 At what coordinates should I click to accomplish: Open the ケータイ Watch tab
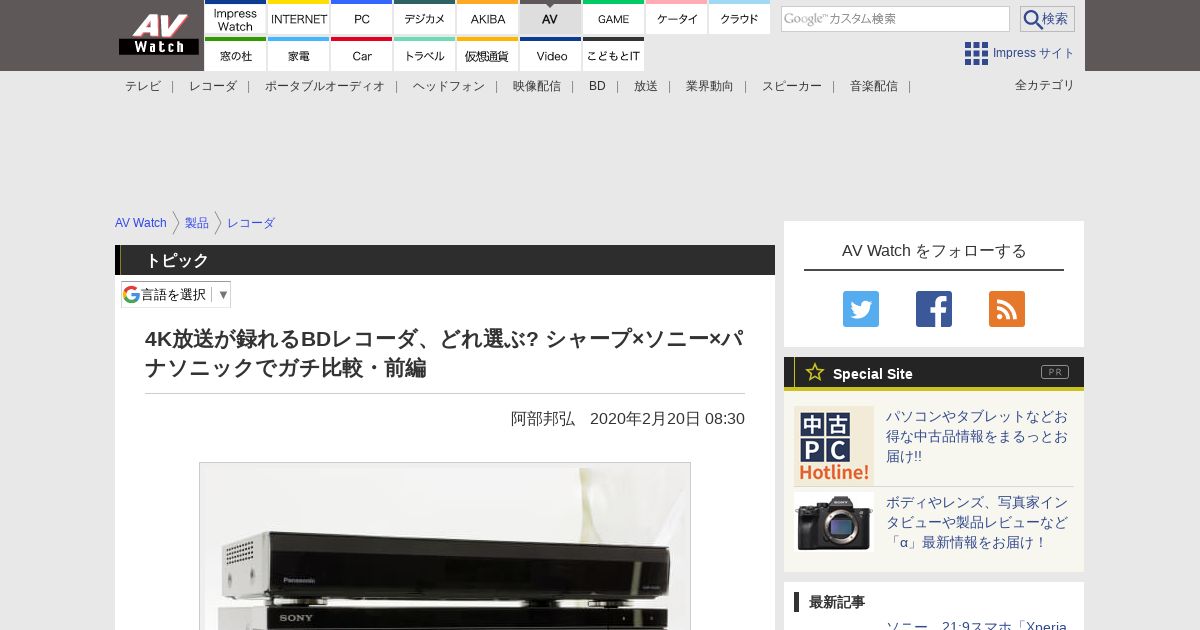click(x=677, y=18)
